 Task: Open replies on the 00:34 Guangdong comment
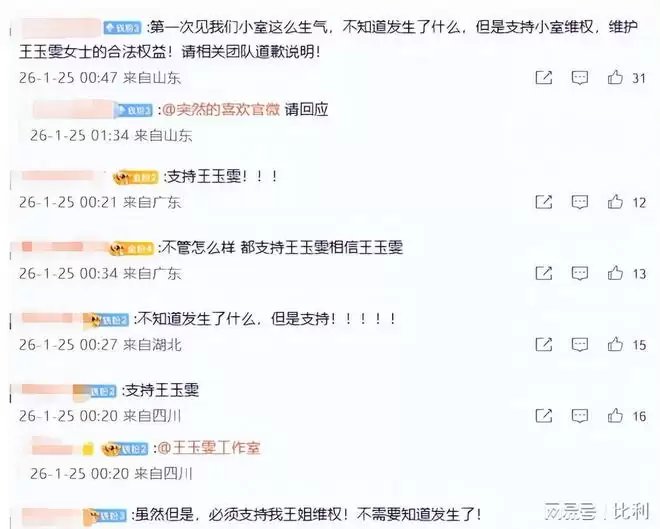pos(580,273)
